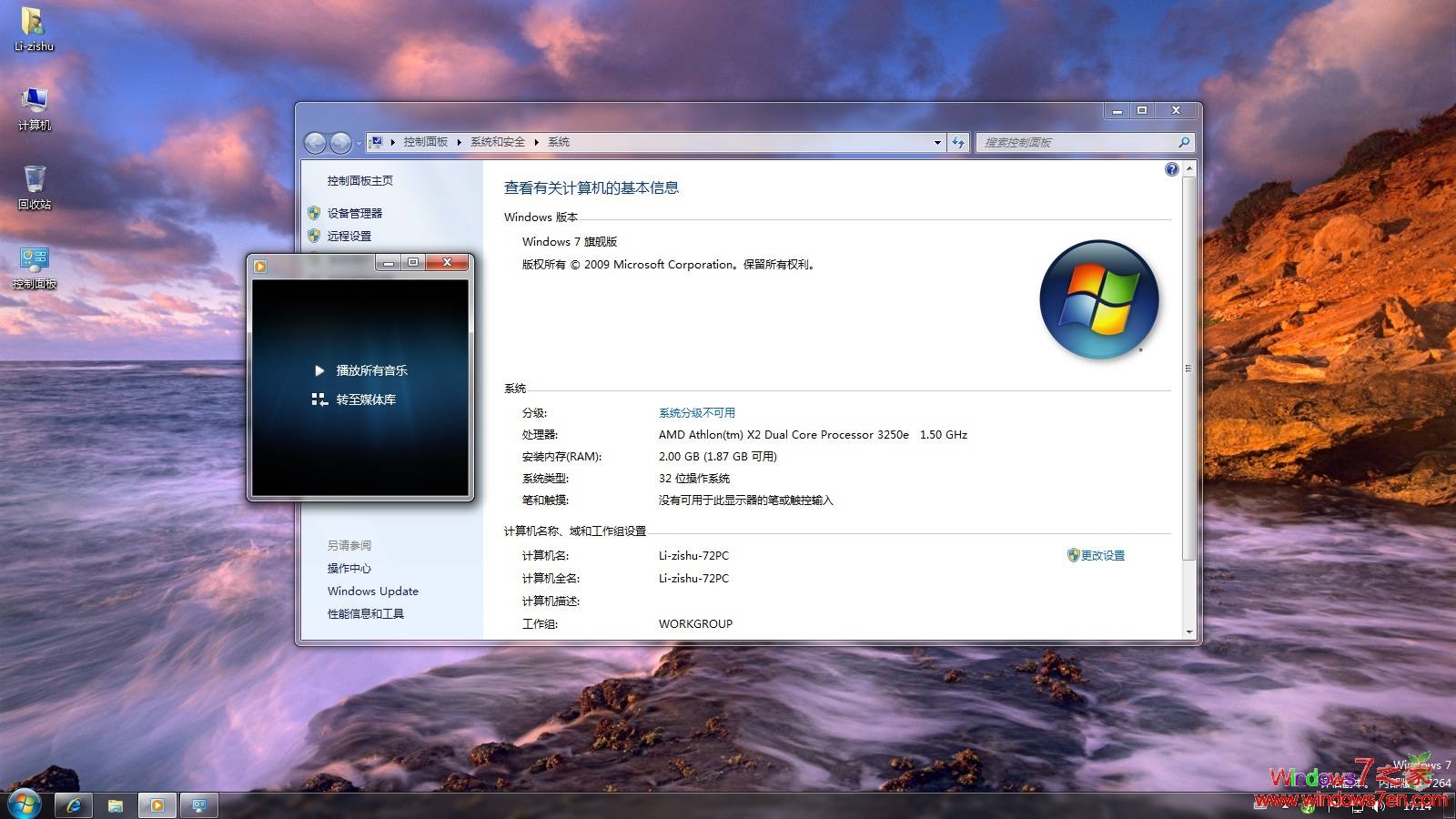Launch Windows Media Player from the taskbar

(157, 804)
